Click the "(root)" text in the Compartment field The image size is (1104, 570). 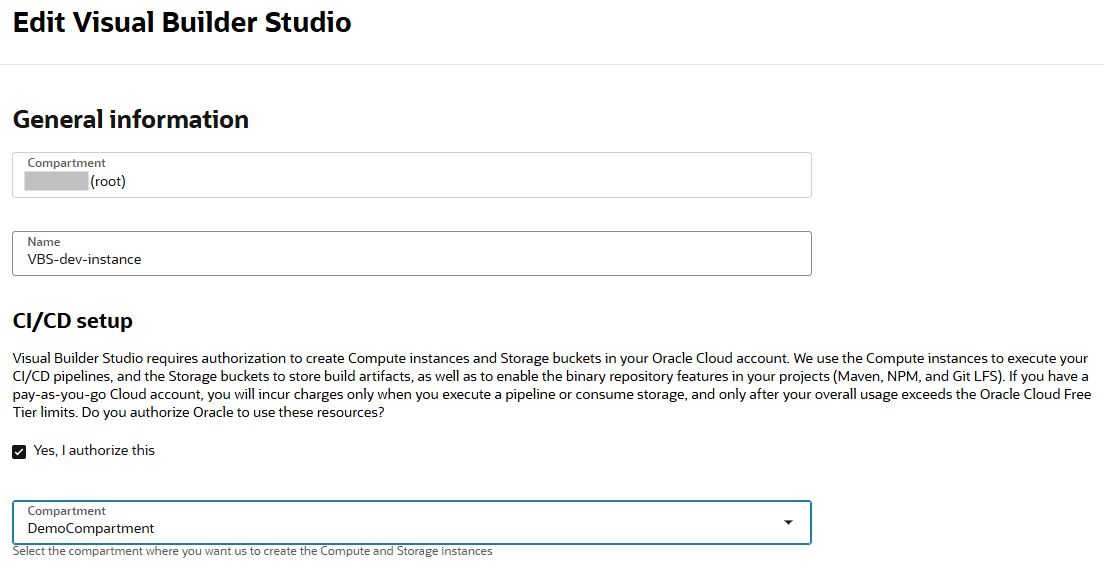108,181
